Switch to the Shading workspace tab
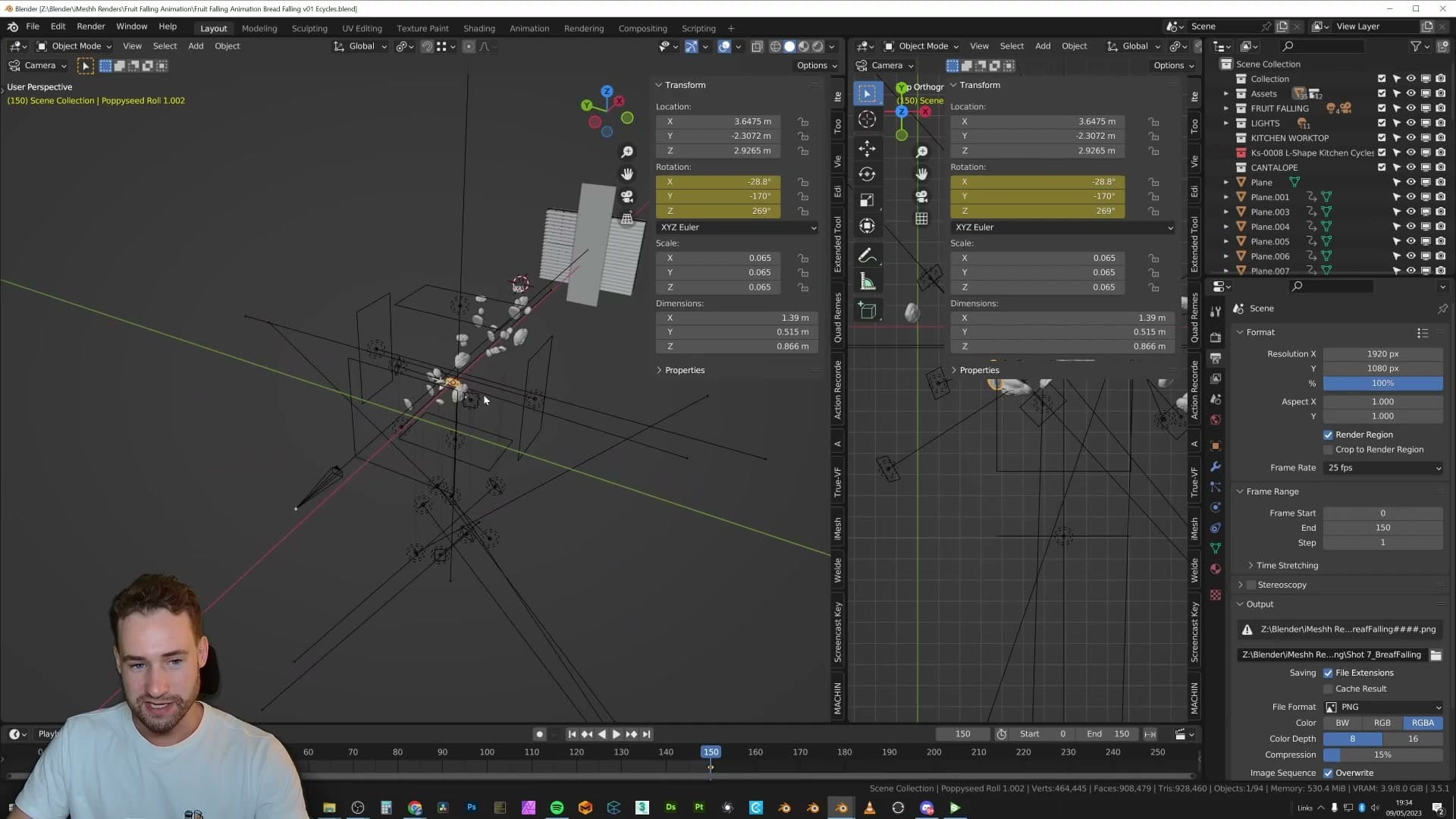1456x819 pixels. pos(479,29)
